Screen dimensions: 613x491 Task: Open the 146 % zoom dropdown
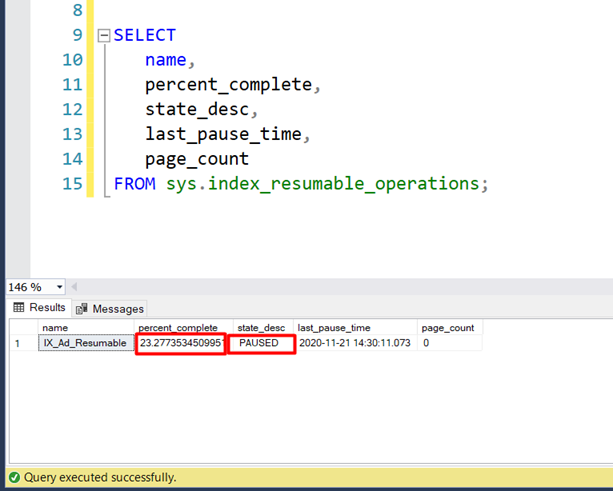tap(59, 287)
